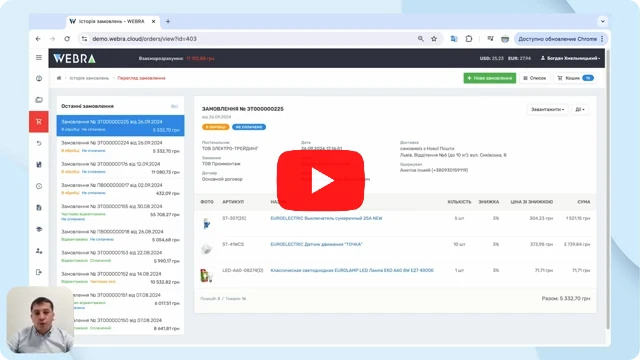640x360 pixels.
Task: Click site info icon in address bar
Action: pos(84,39)
